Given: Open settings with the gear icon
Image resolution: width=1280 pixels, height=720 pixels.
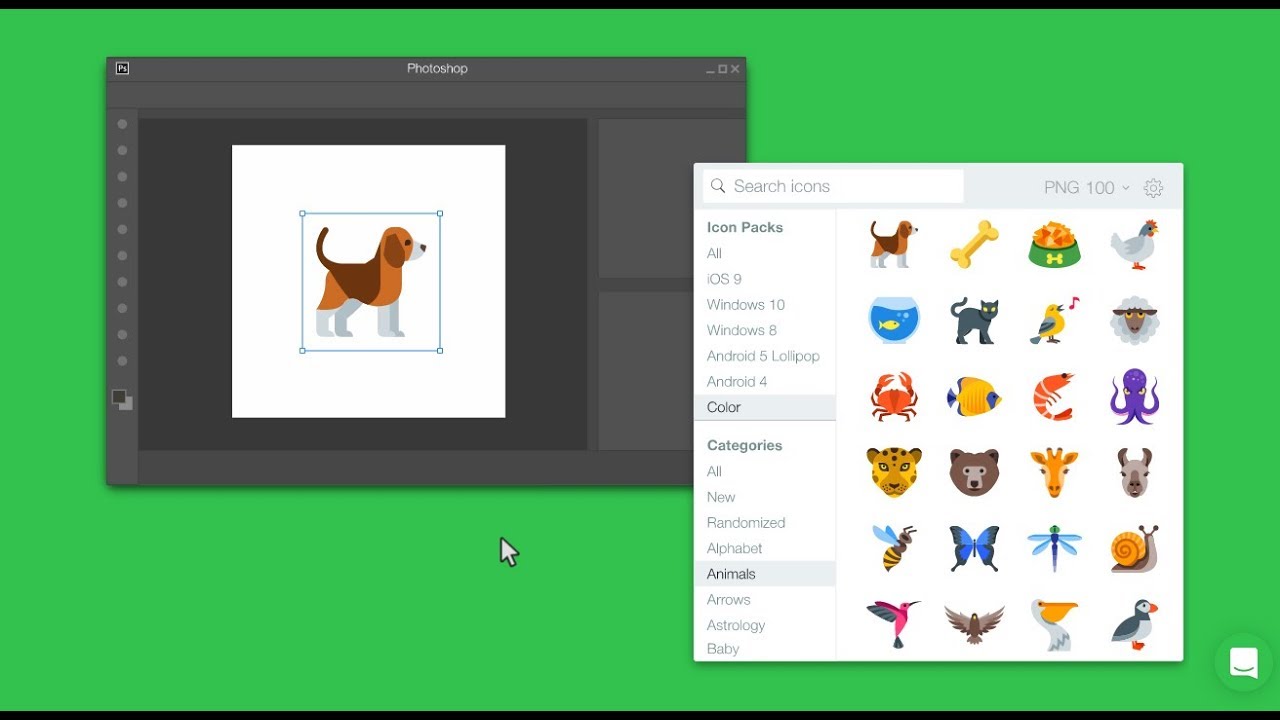Looking at the screenshot, I should [x=1153, y=188].
